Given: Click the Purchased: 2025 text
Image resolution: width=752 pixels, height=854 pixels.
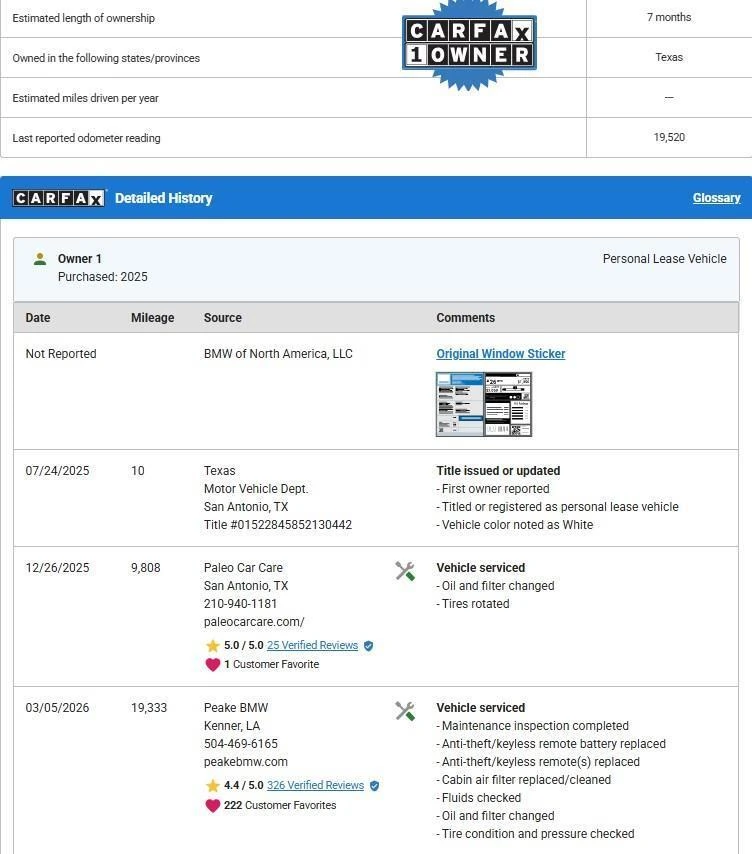Looking at the screenshot, I should point(102,277).
